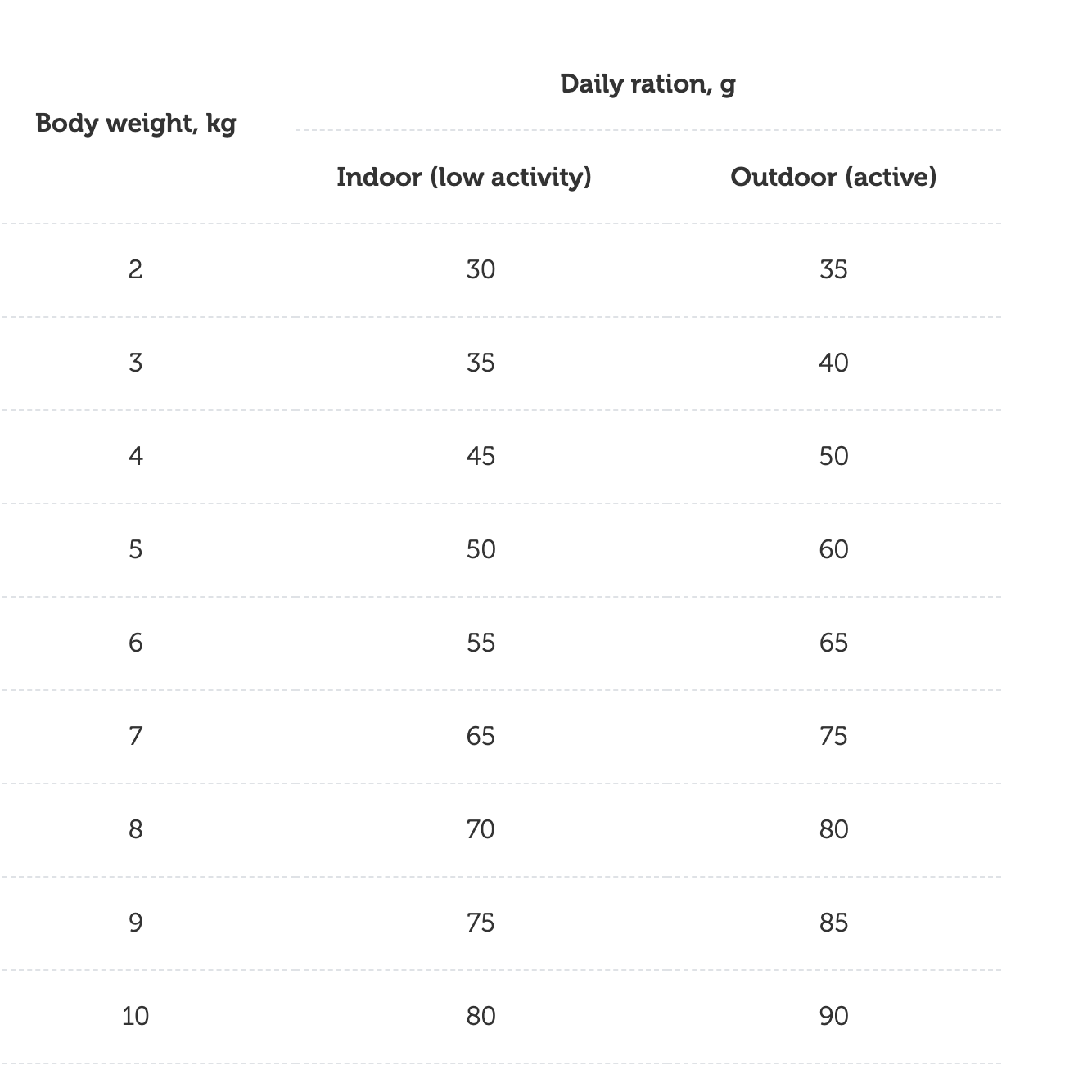This screenshot has width=1092, height=1092.
Task: Click body weight value 2
Action: point(136,269)
